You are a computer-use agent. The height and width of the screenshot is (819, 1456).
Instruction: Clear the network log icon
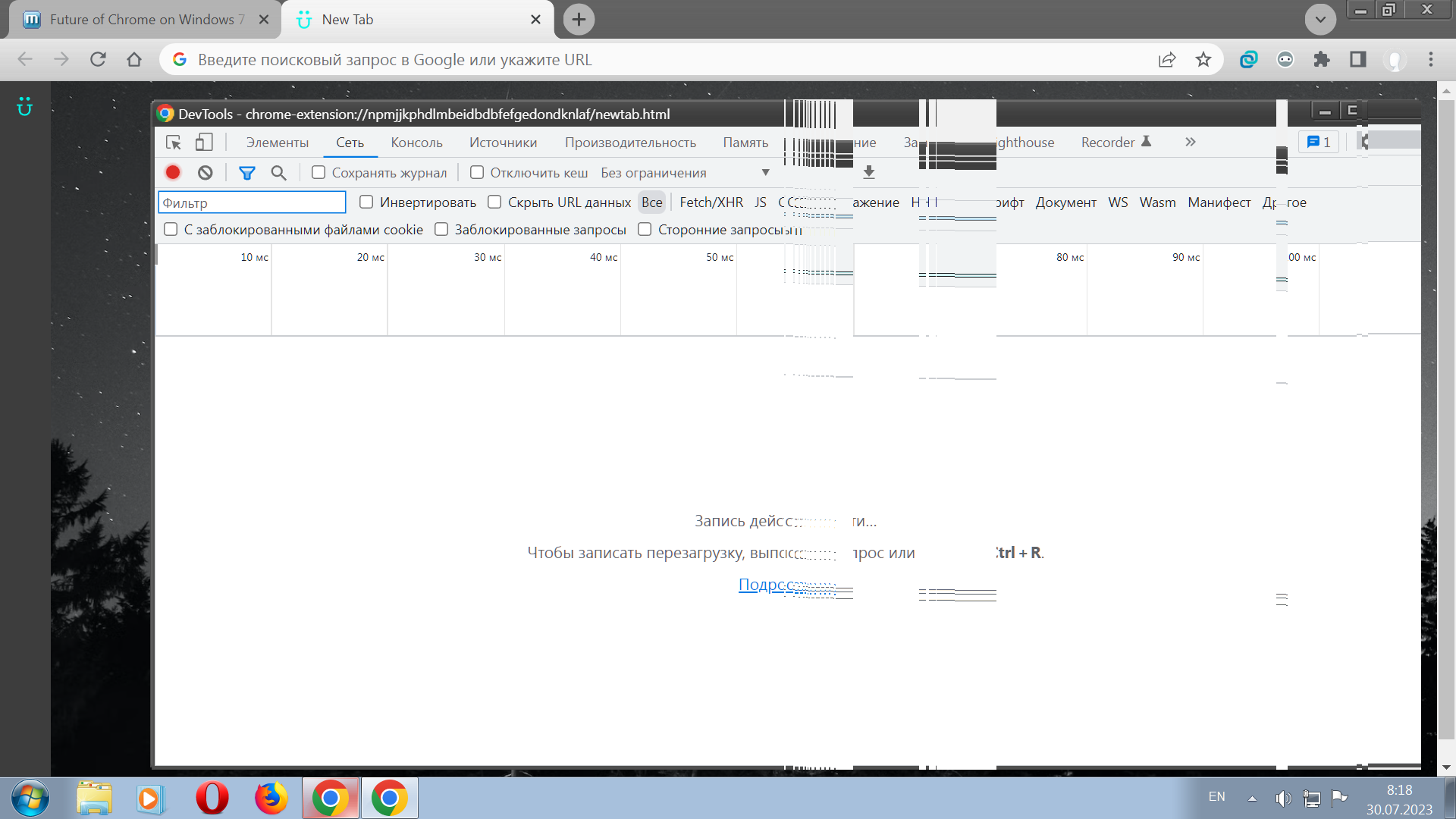206,173
